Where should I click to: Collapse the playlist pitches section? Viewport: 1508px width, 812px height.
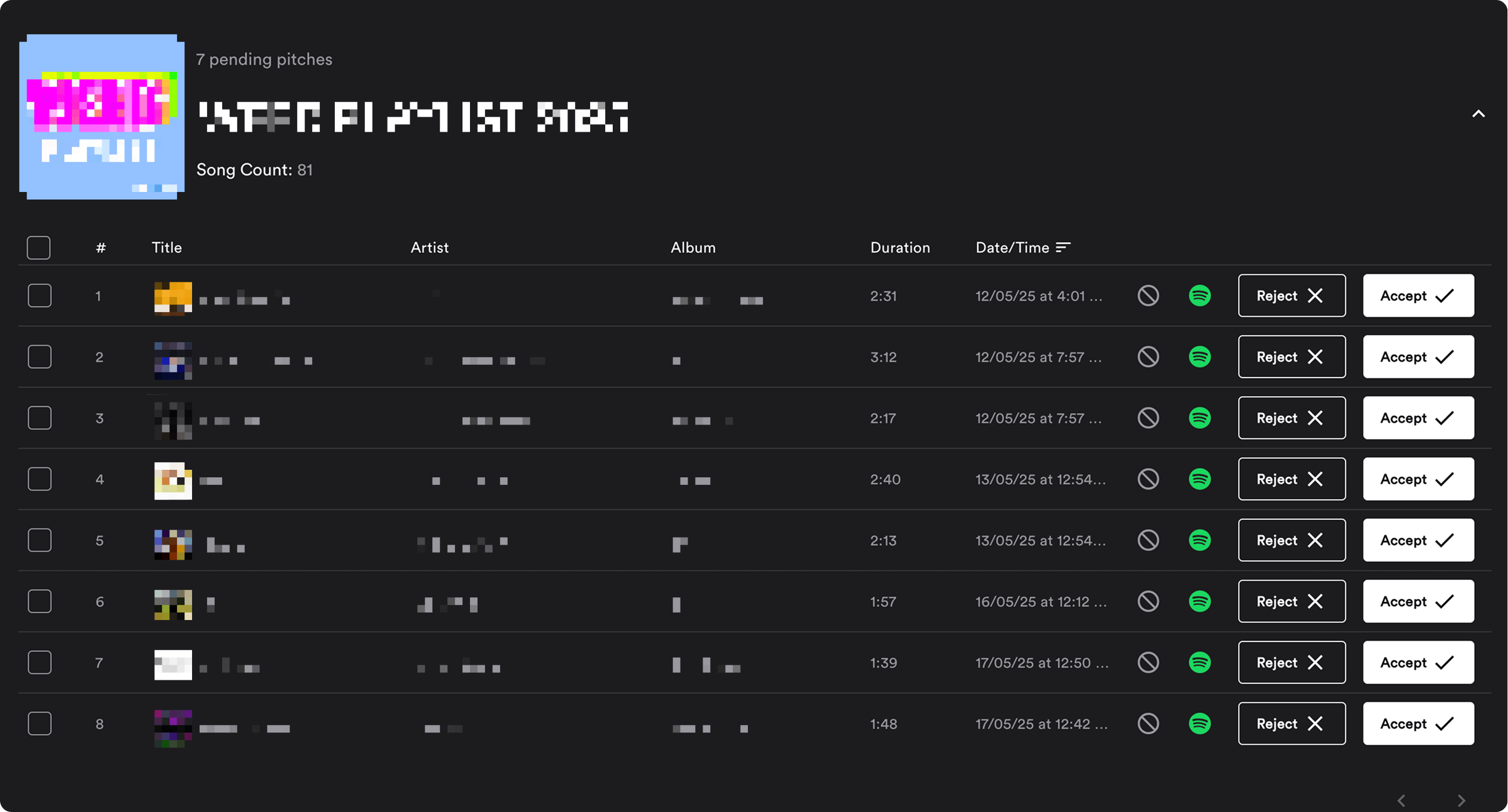pyautogui.click(x=1479, y=114)
